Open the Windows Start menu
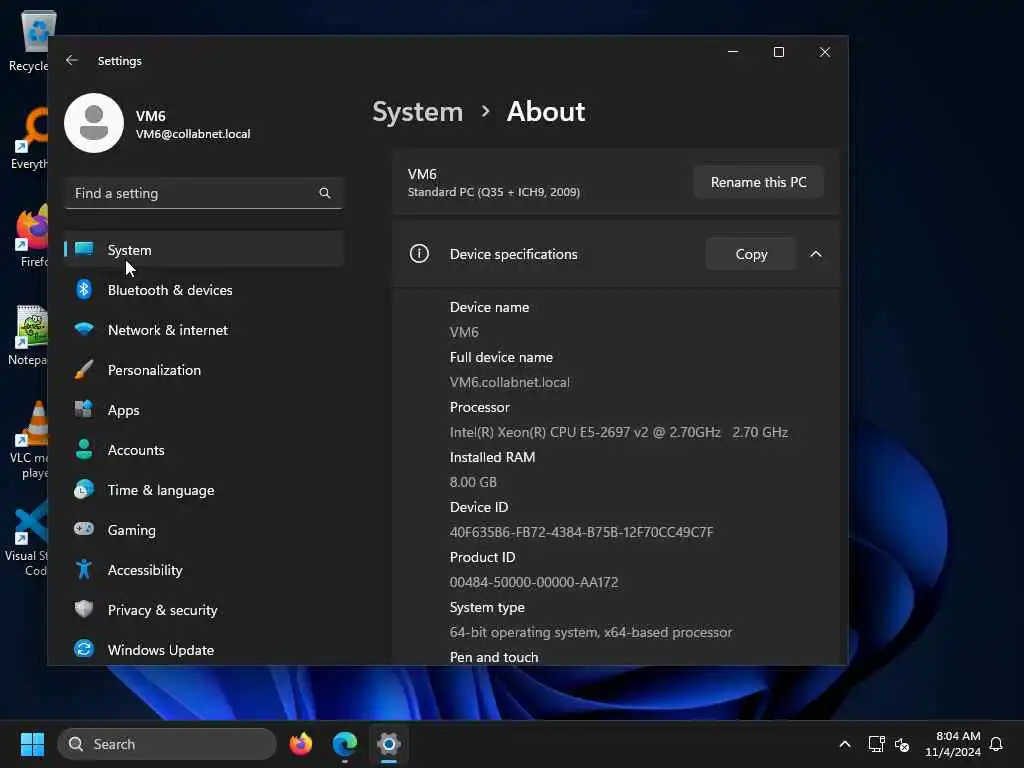 (x=32, y=744)
